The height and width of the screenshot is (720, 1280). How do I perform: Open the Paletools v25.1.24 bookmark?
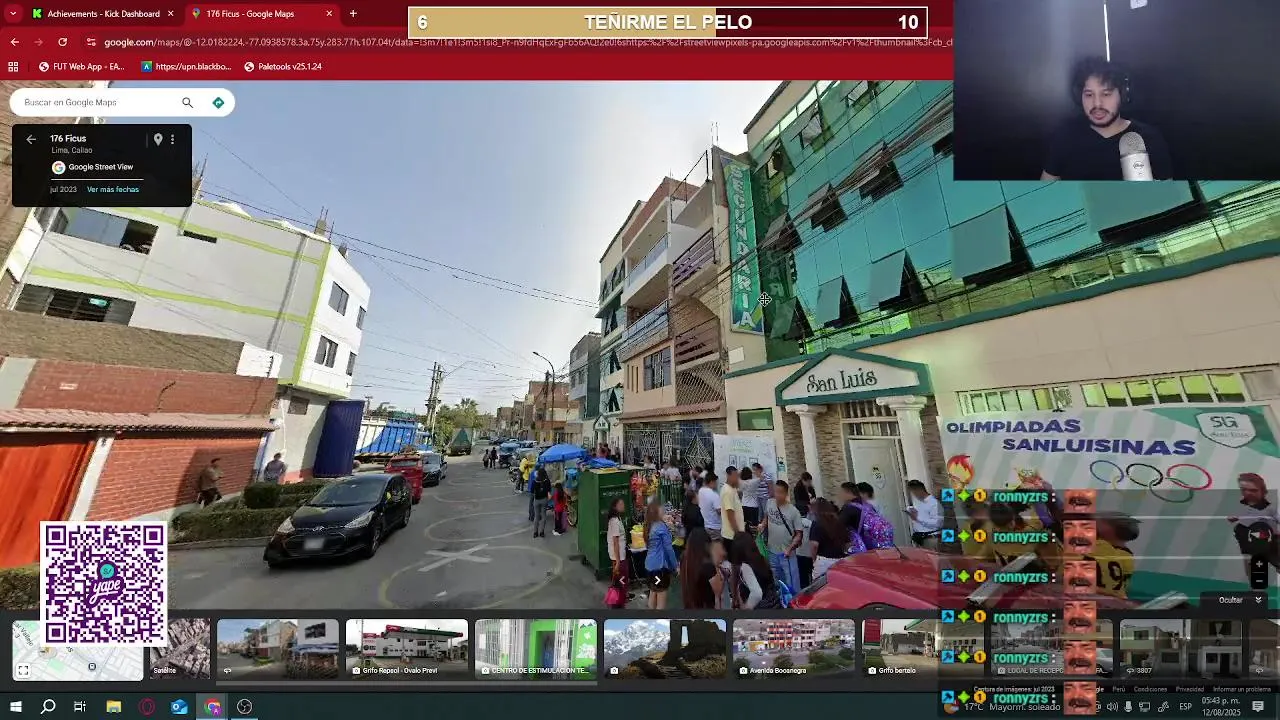click(283, 66)
